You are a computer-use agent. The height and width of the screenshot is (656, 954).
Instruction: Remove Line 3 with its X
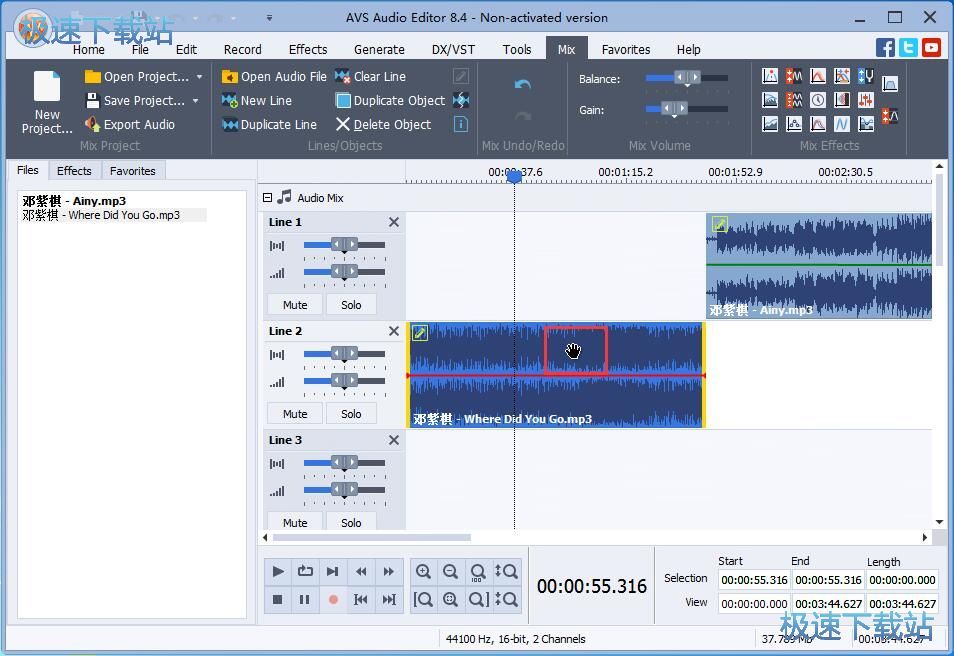click(x=394, y=440)
